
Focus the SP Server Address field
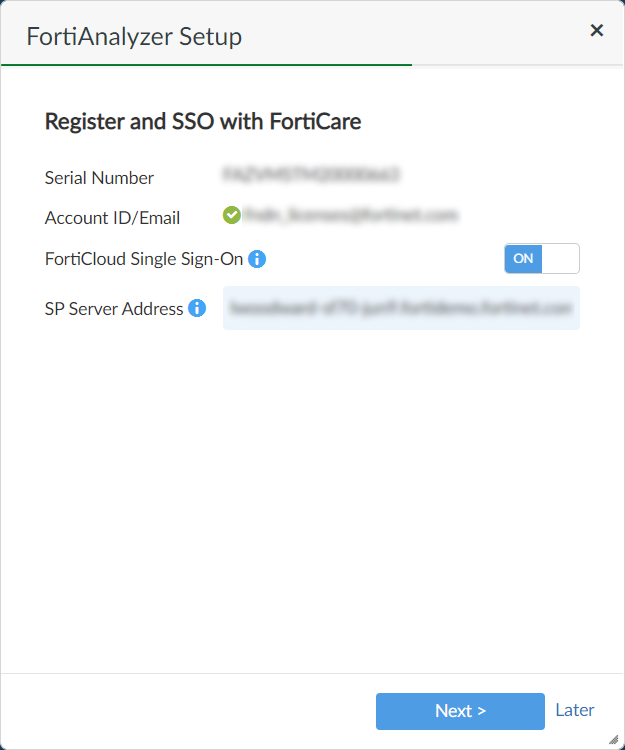pos(401,309)
